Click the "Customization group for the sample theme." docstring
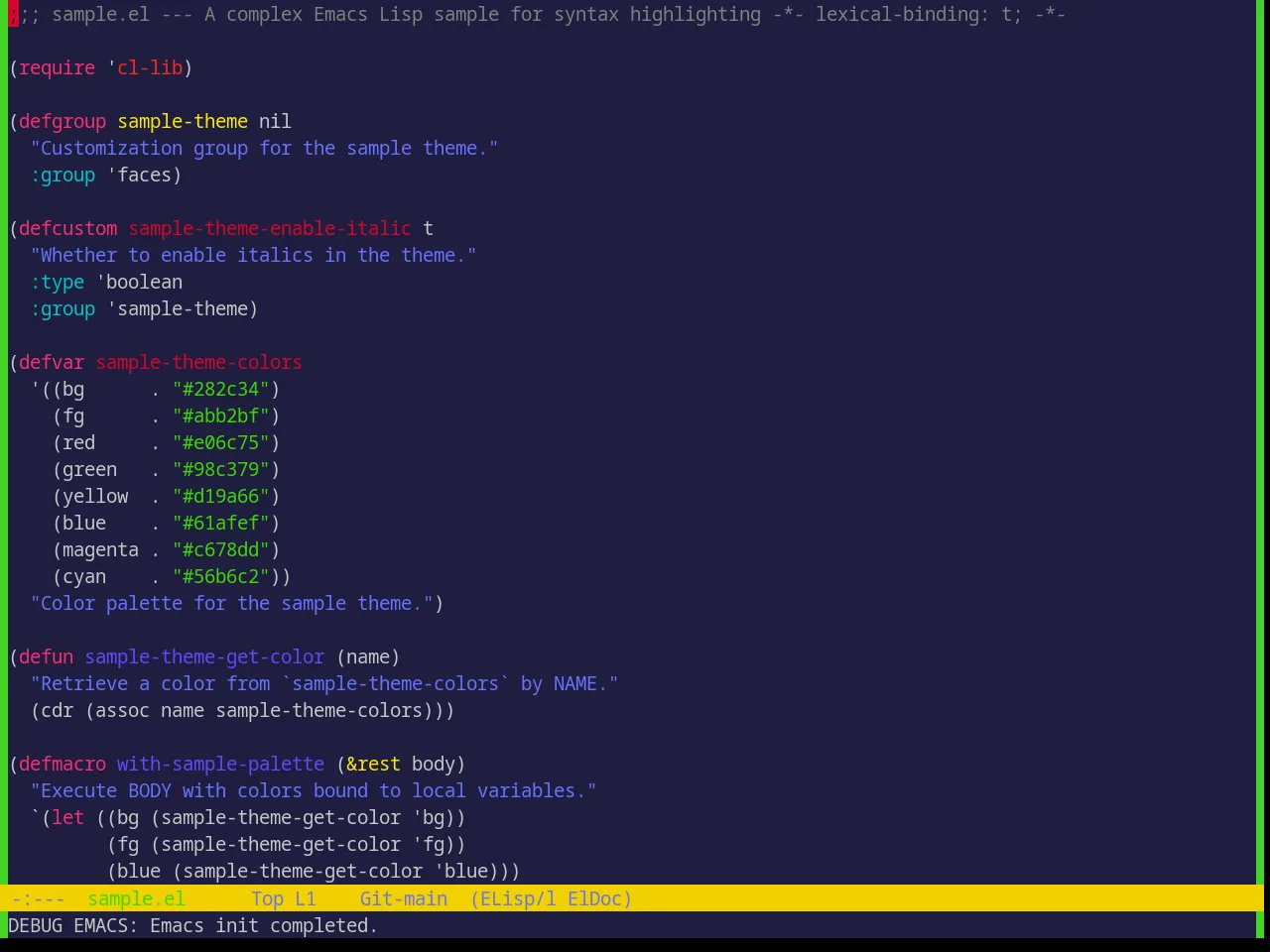 tap(265, 148)
